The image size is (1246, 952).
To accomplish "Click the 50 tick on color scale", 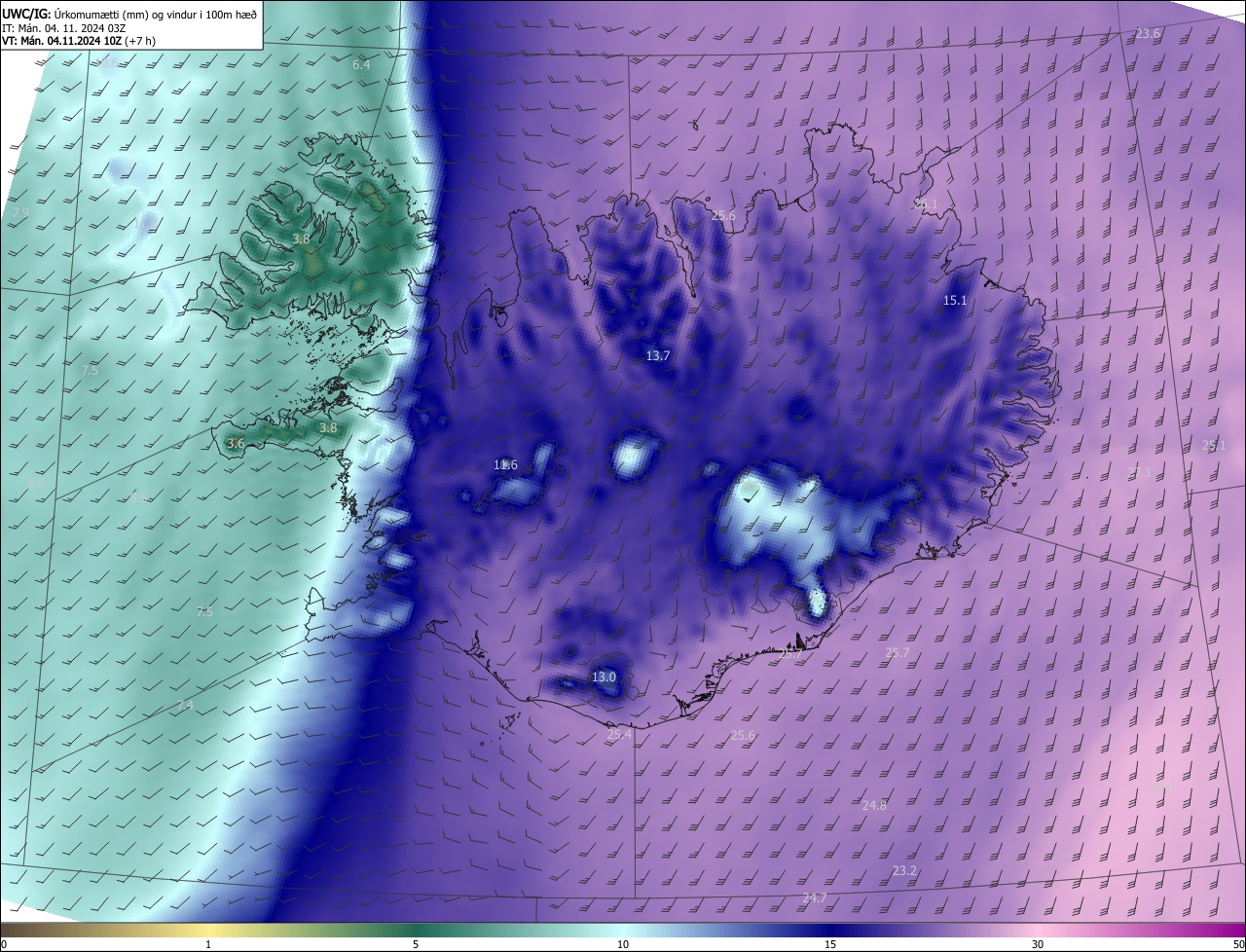I will click(x=1238, y=944).
